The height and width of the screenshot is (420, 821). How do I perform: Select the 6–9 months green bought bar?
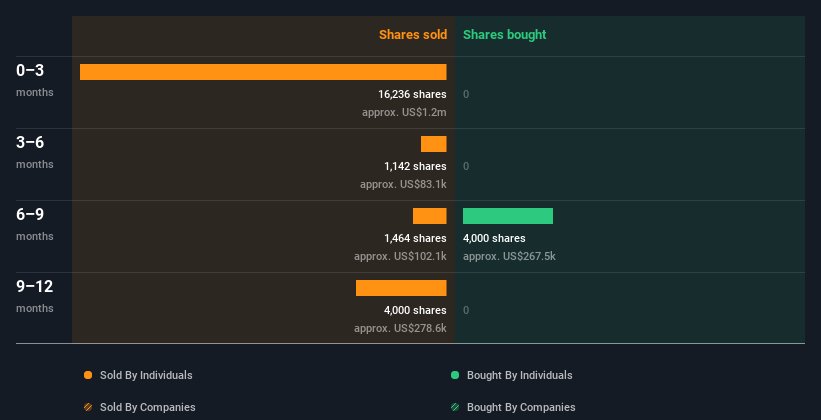click(x=508, y=216)
